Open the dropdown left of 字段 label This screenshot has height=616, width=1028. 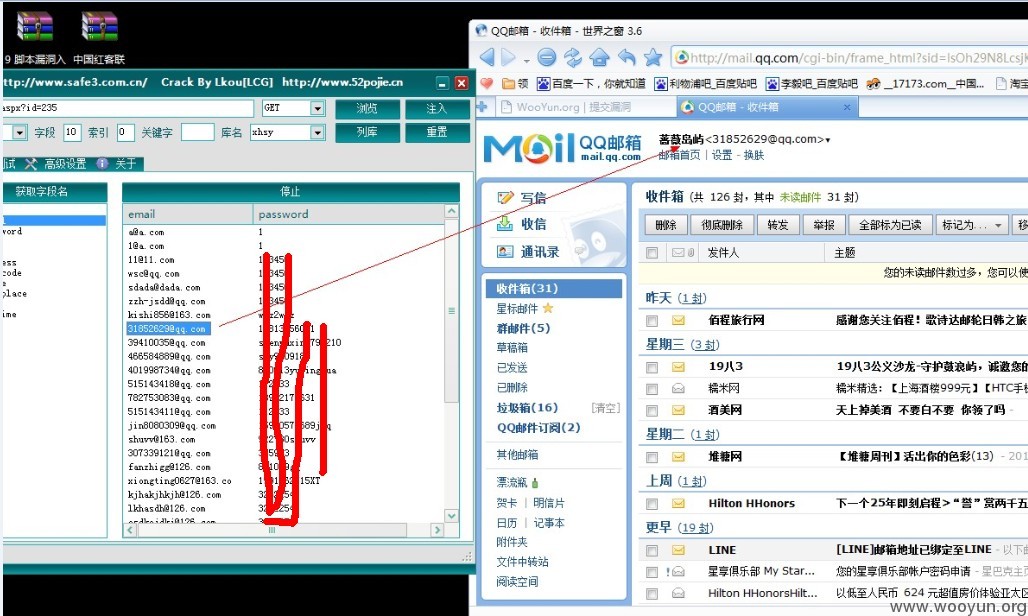[x=19, y=132]
